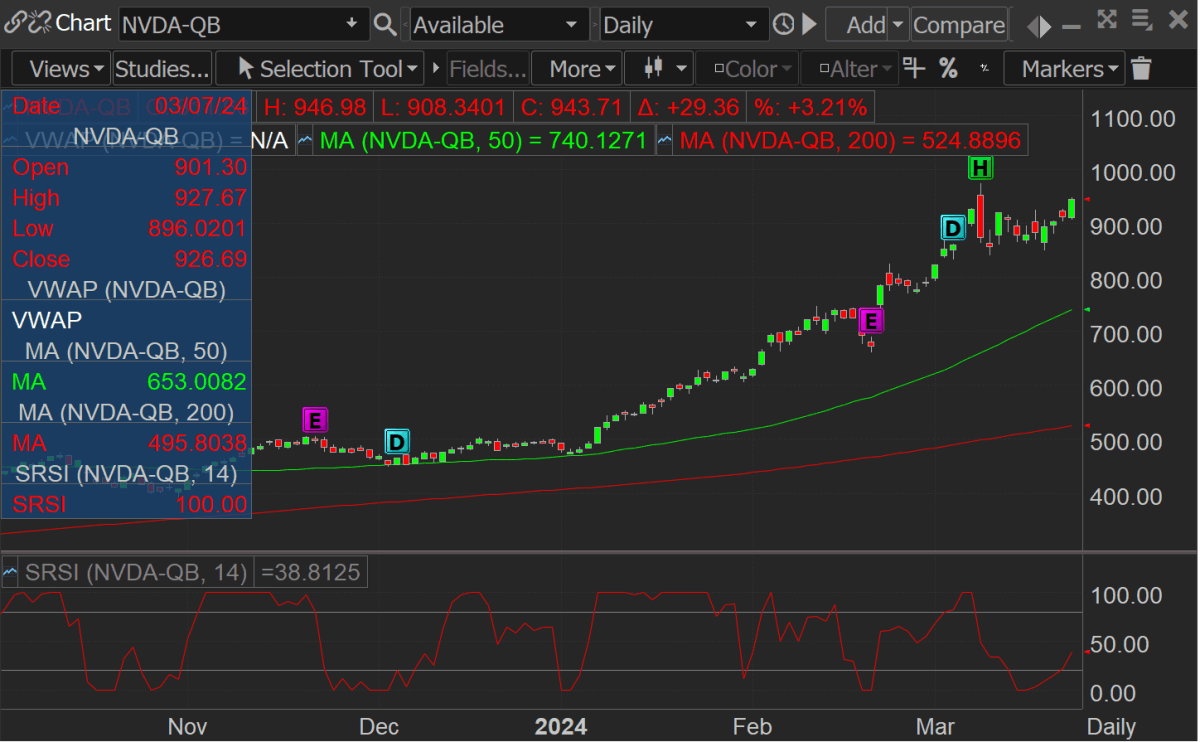The width and height of the screenshot is (1200, 742).
Task: Open the symbol dropdown arrow in NVDA-QB field
Action: tap(352, 23)
